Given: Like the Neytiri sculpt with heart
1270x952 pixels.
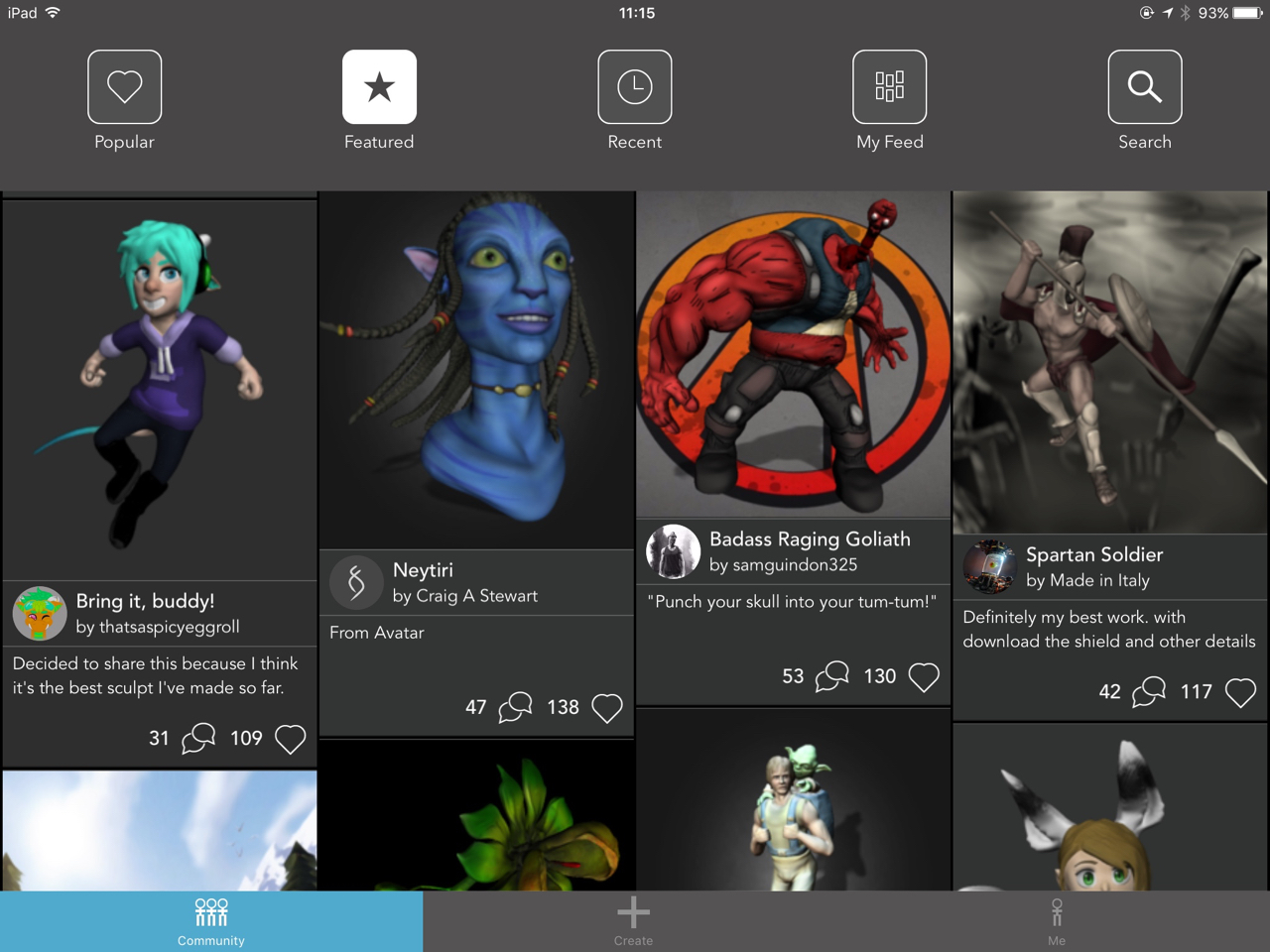Looking at the screenshot, I should [607, 707].
